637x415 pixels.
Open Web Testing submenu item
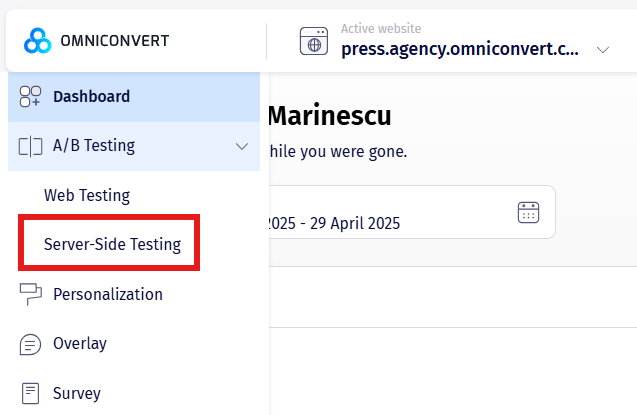pos(87,195)
